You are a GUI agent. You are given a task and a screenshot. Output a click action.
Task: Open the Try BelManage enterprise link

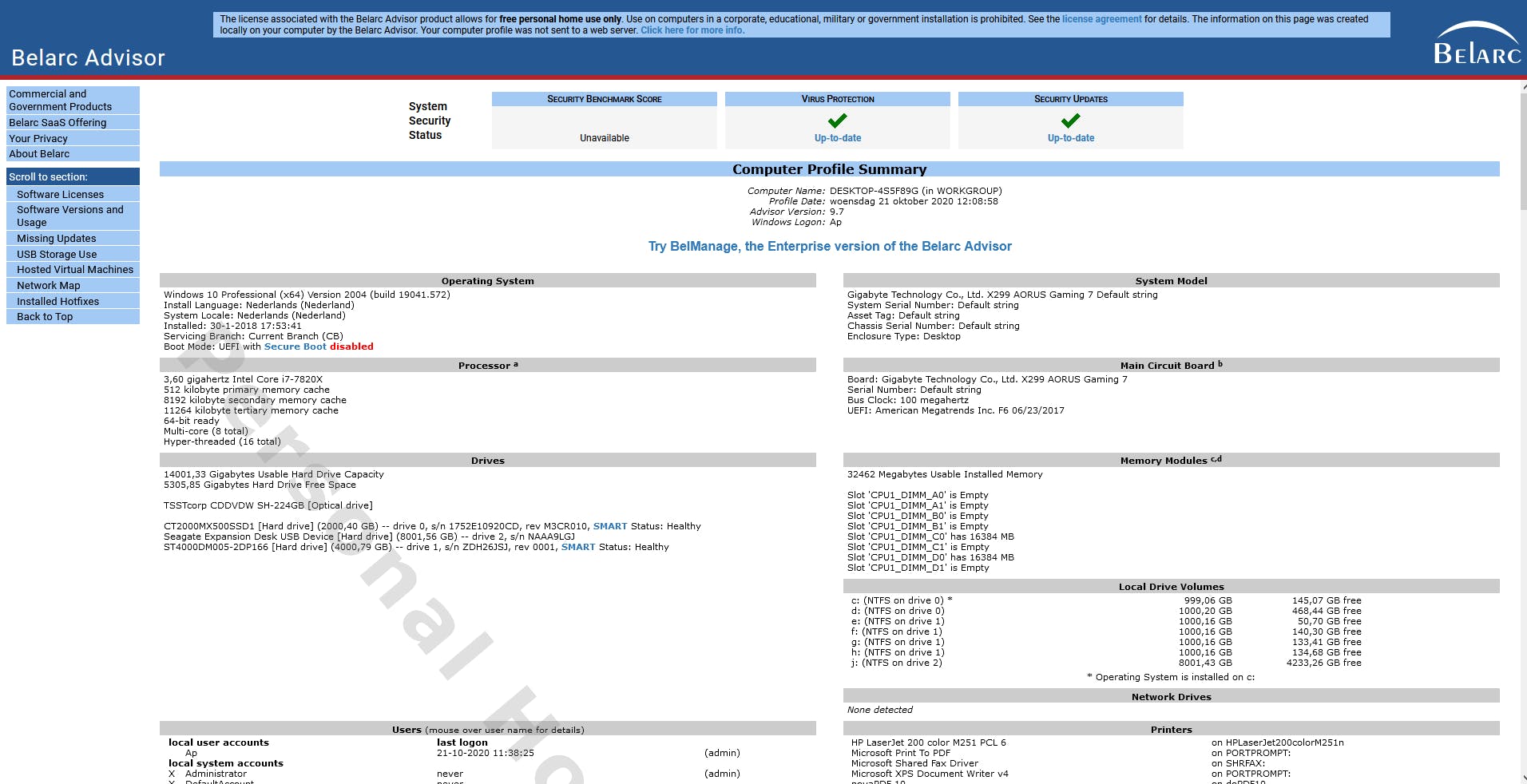(830, 246)
